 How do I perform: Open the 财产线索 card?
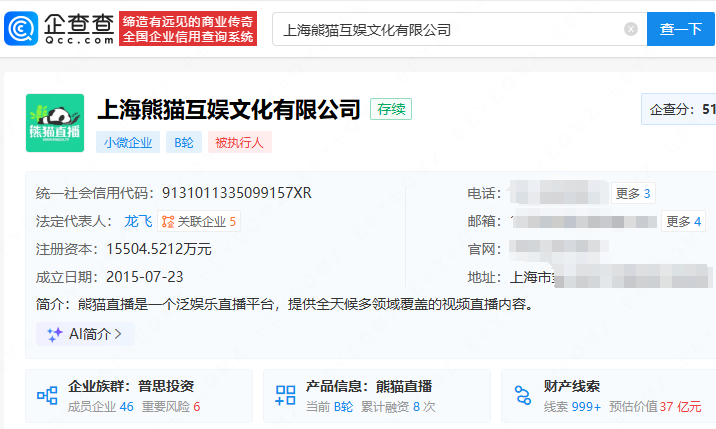click(x=608, y=396)
